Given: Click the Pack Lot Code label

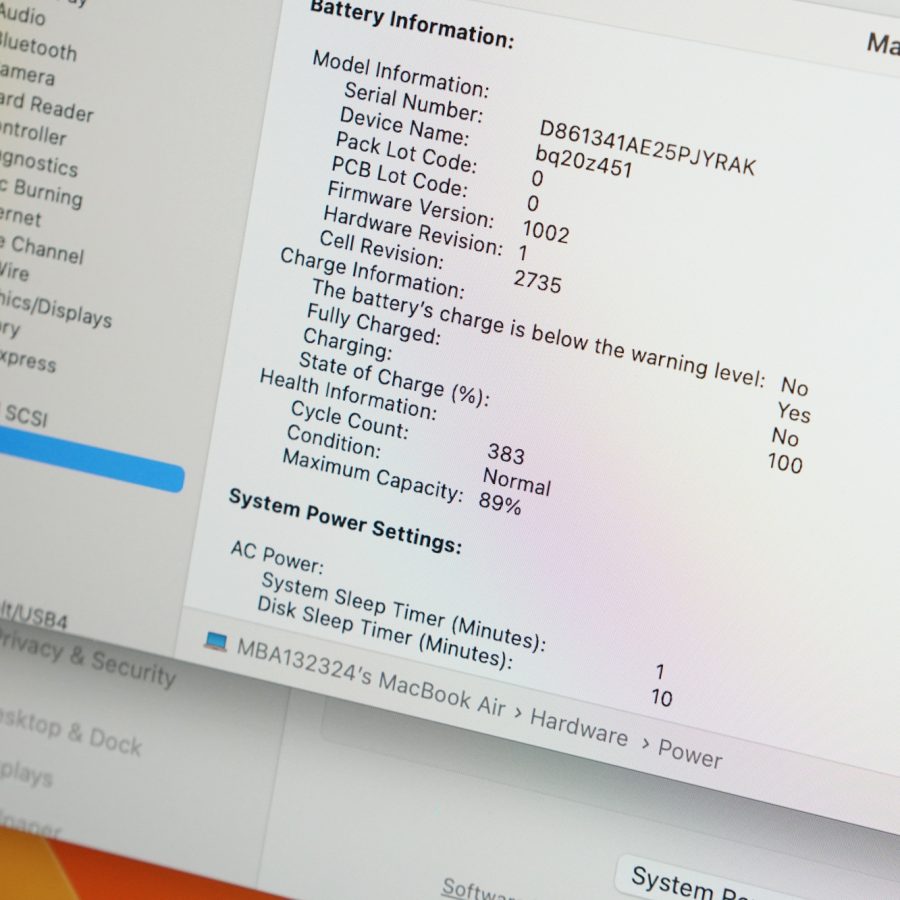Looking at the screenshot, I should [x=406, y=152].
